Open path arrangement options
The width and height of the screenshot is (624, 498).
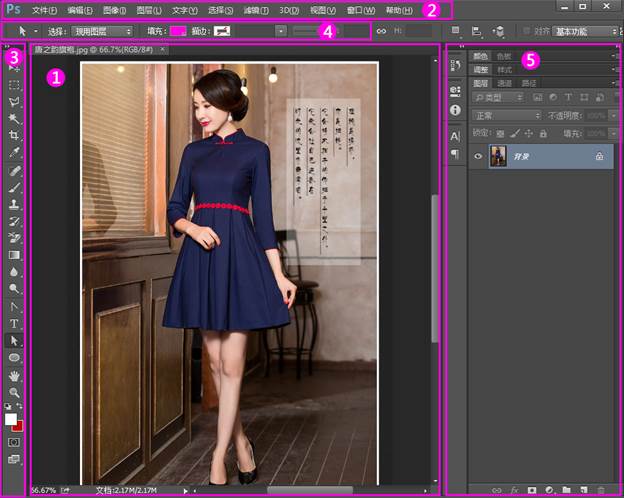click(498, 31)
